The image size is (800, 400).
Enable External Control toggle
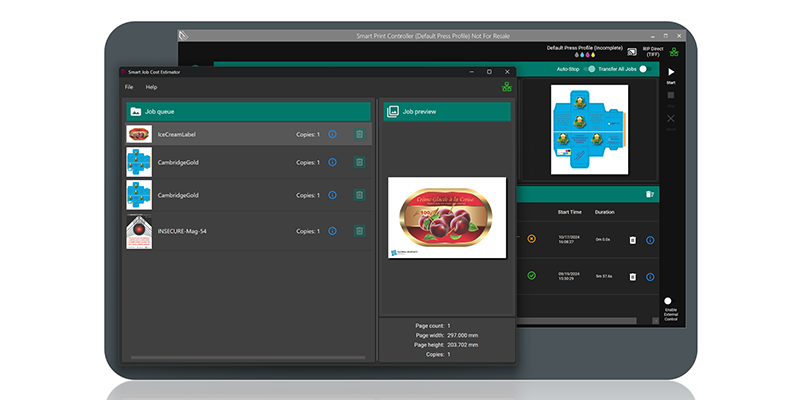pyautogui.click(x=669, y=300)
